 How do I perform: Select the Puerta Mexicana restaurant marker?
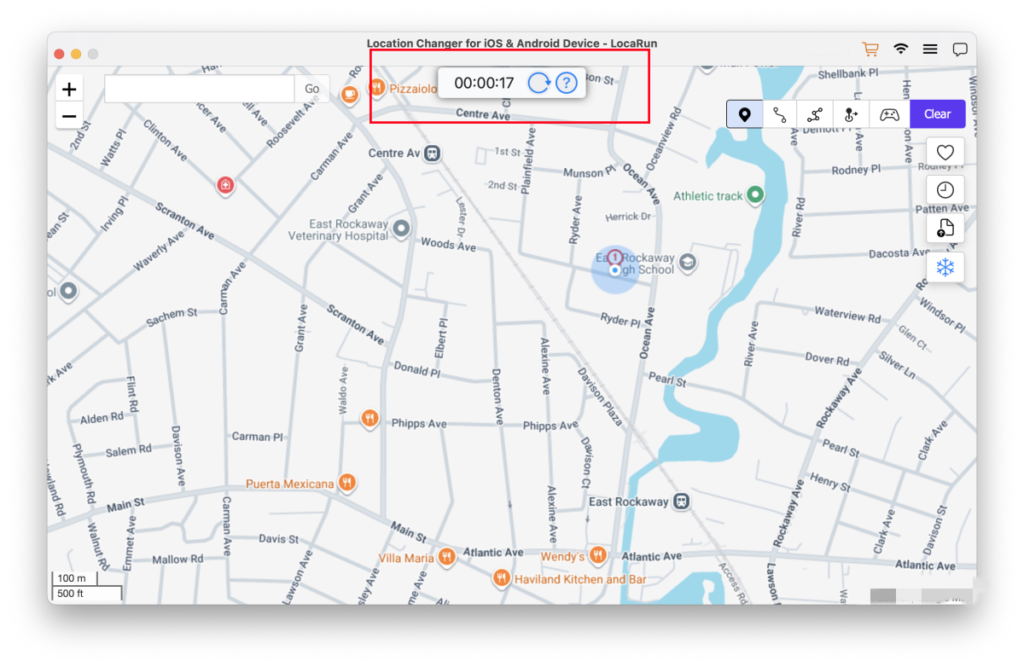point(347,483)
